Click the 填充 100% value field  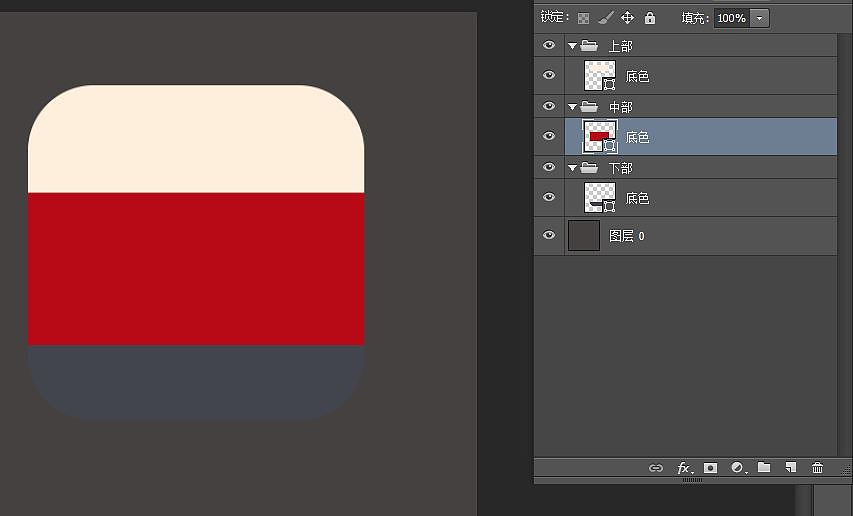pyautogui.click(x=732, y=18)
